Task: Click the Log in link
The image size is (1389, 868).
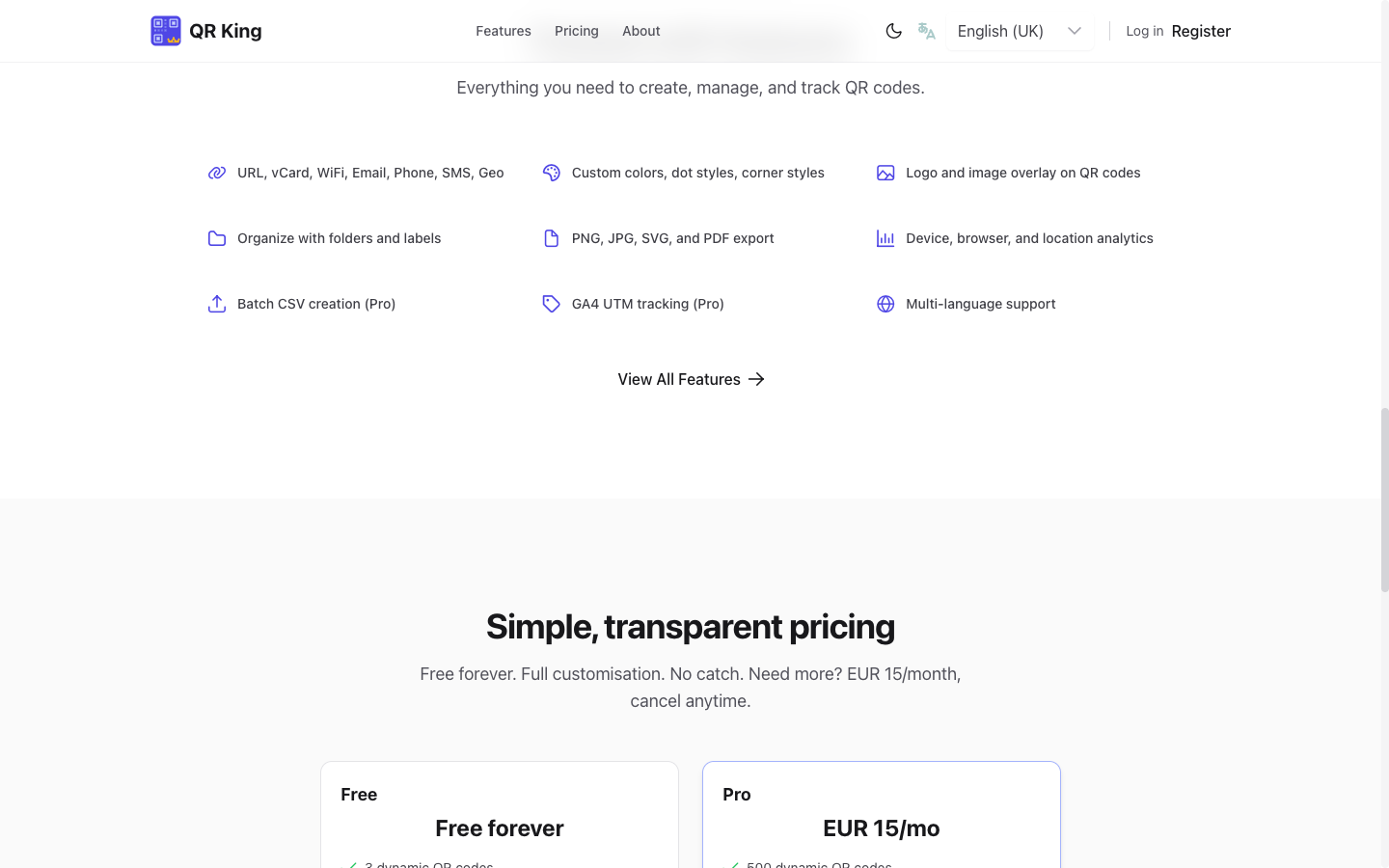Action: [x=1144, y=31]
